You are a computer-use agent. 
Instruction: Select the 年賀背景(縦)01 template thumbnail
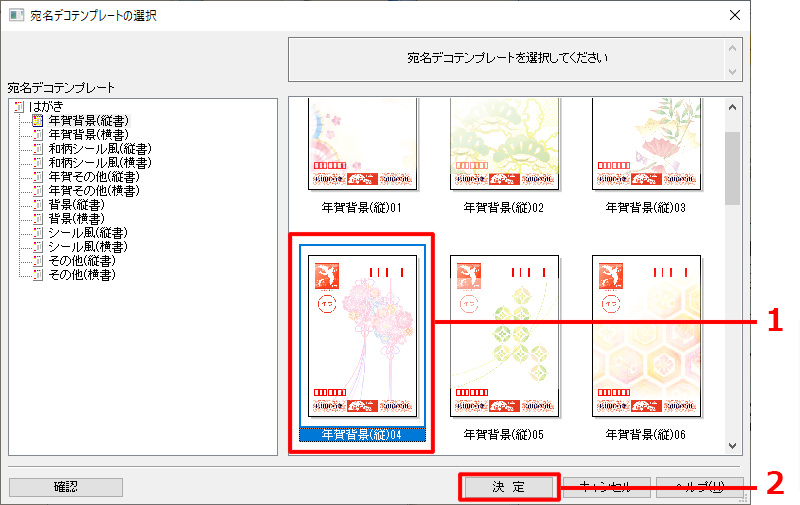point(363,145)
